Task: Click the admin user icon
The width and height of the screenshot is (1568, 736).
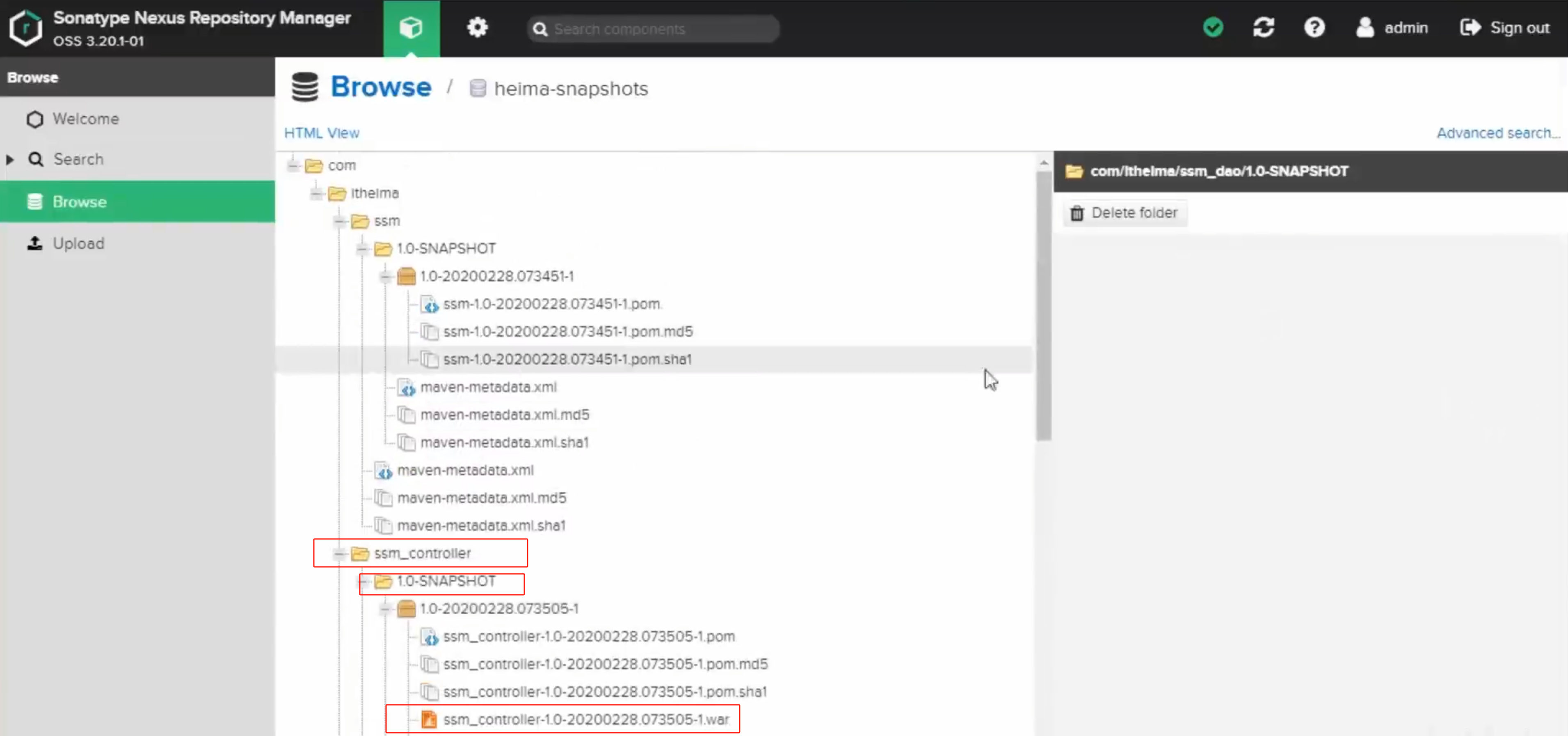Action: click(x=1365, y=28)
